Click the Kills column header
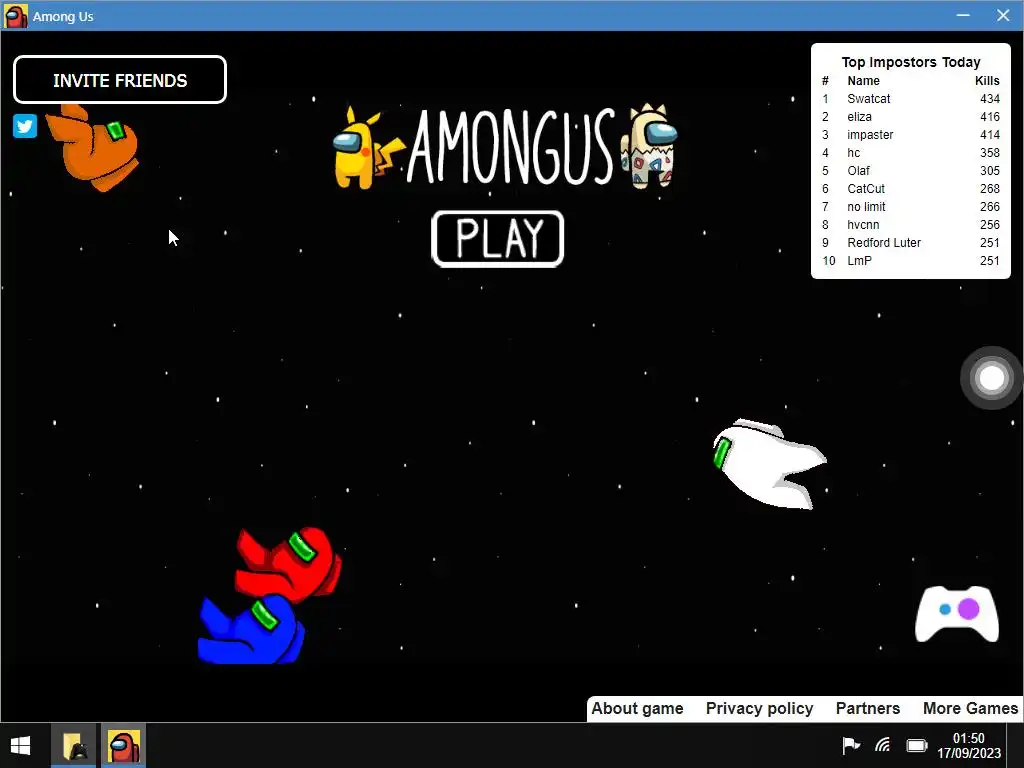The height and width of the screenshot is (768, 1024). tap(987, 81)
